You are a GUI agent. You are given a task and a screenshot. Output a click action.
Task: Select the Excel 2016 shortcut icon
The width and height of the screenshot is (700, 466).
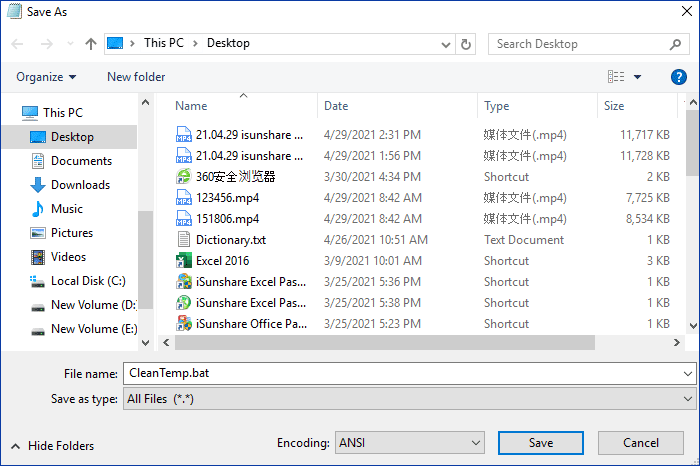183,261
